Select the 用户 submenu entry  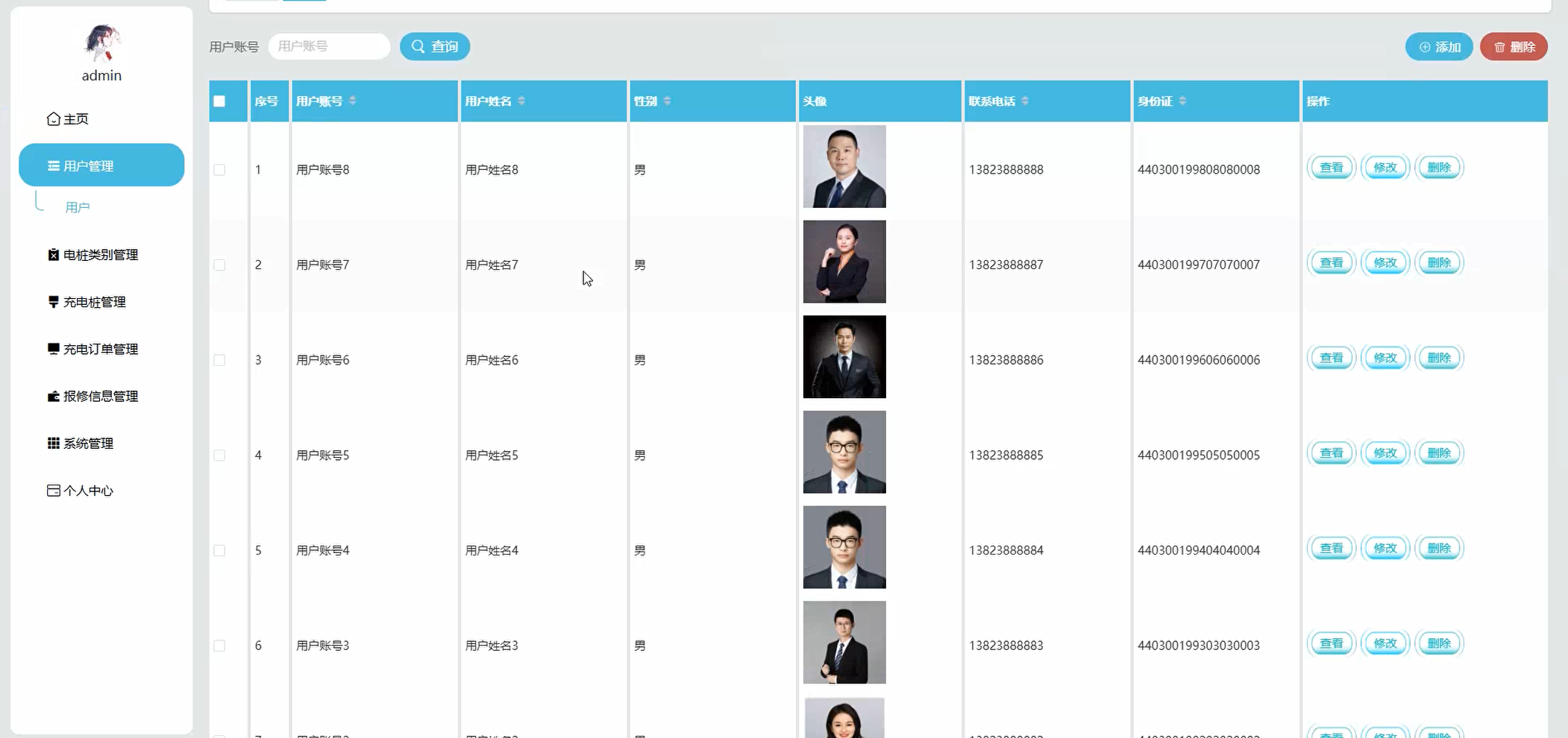(x=78, y=207)
